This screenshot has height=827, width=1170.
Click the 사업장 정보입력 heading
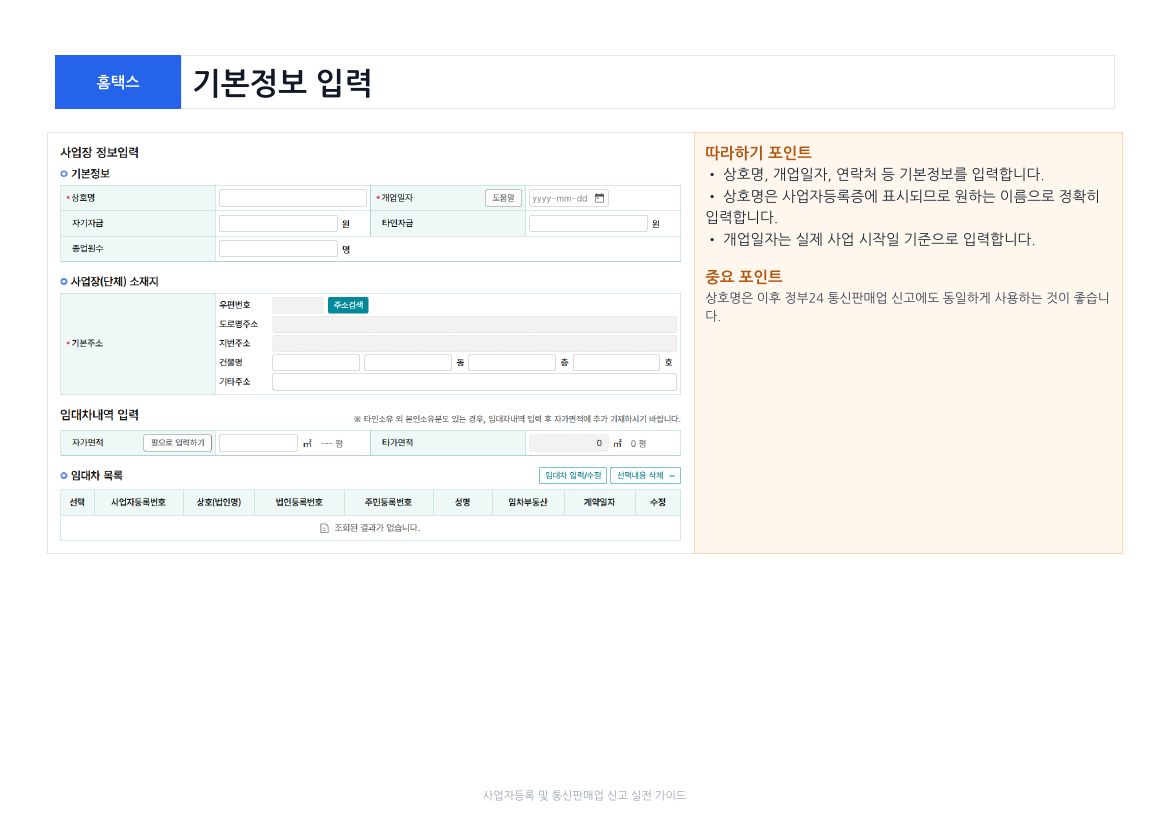pos(99,152)
